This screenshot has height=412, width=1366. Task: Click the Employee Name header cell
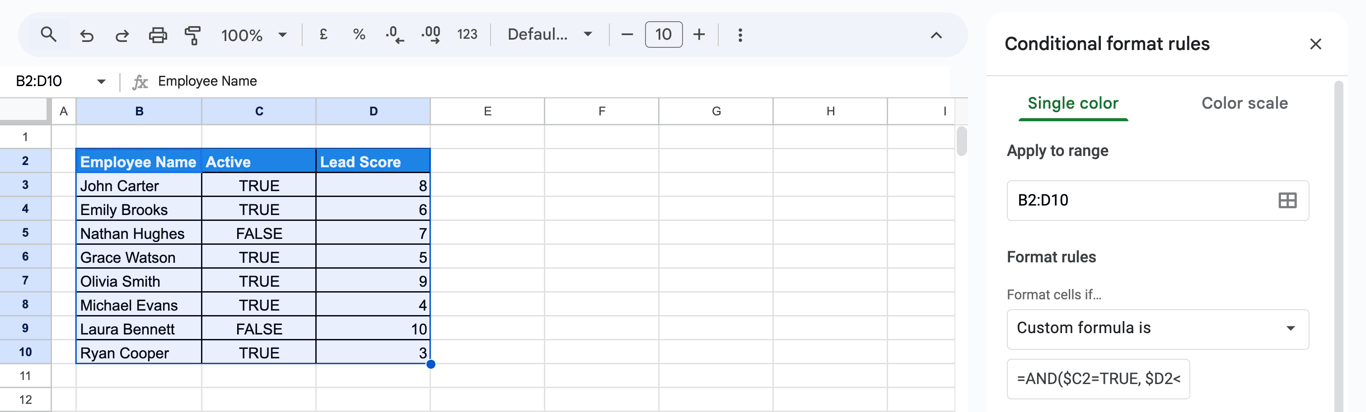tap(139, 161)
